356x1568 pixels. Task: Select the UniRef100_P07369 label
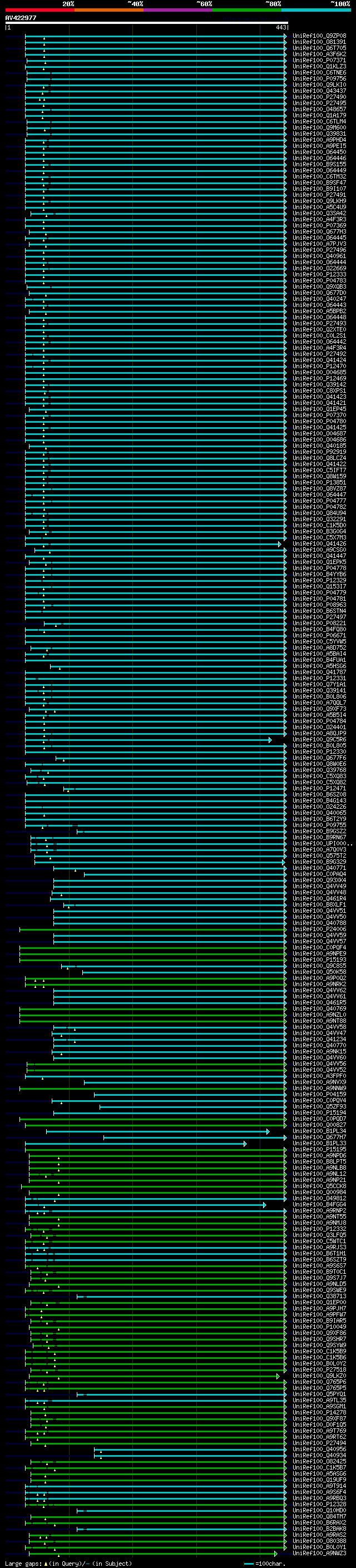(x=319, y=225)
